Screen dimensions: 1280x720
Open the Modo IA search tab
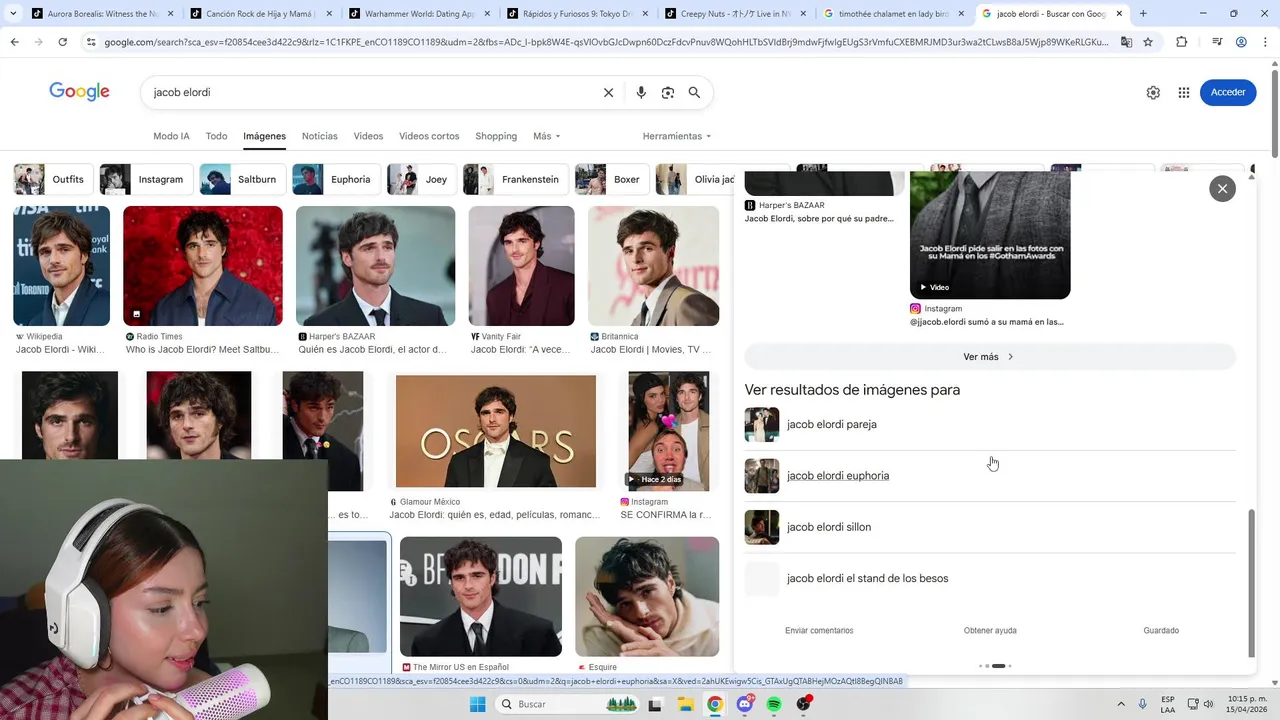coord(171,136)
